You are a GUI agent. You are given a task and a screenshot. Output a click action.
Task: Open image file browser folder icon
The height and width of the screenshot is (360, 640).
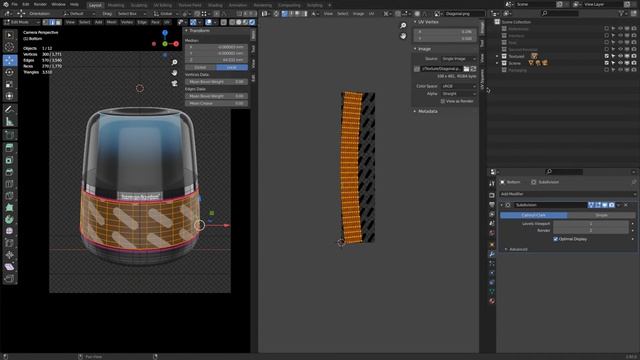[x=466, y=69]
